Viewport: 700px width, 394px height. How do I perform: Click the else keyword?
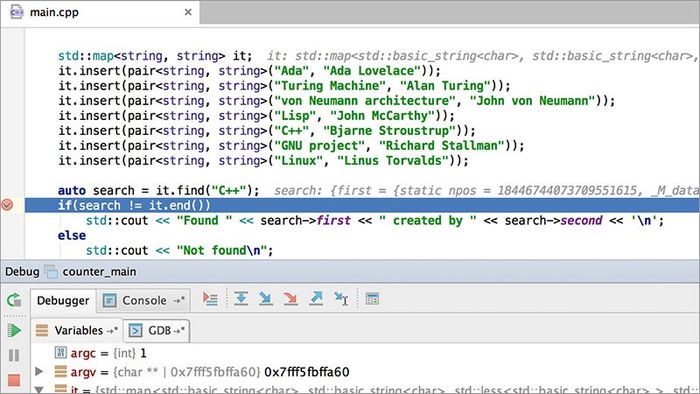71,235
